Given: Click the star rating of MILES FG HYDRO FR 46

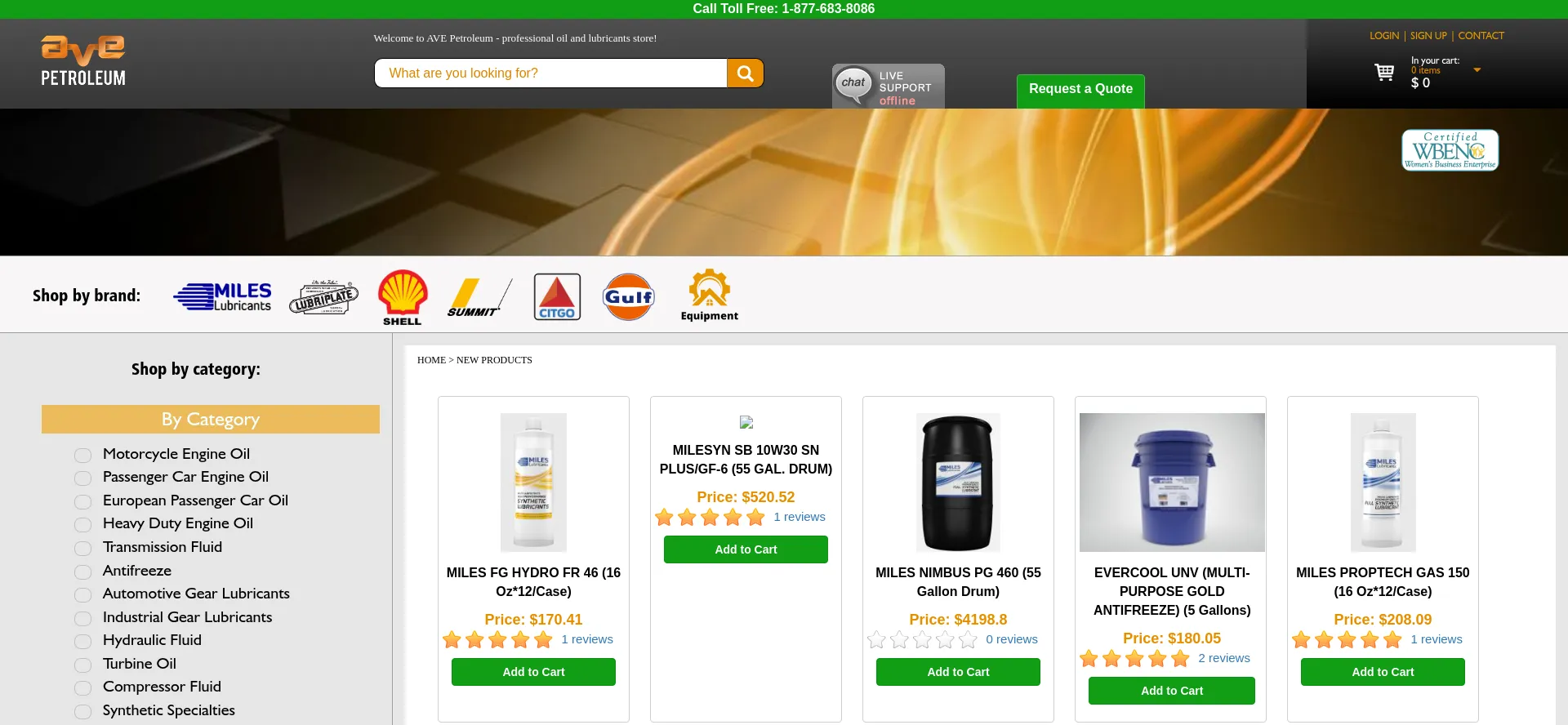Looking at the screenshot, I should click(497, 639).
